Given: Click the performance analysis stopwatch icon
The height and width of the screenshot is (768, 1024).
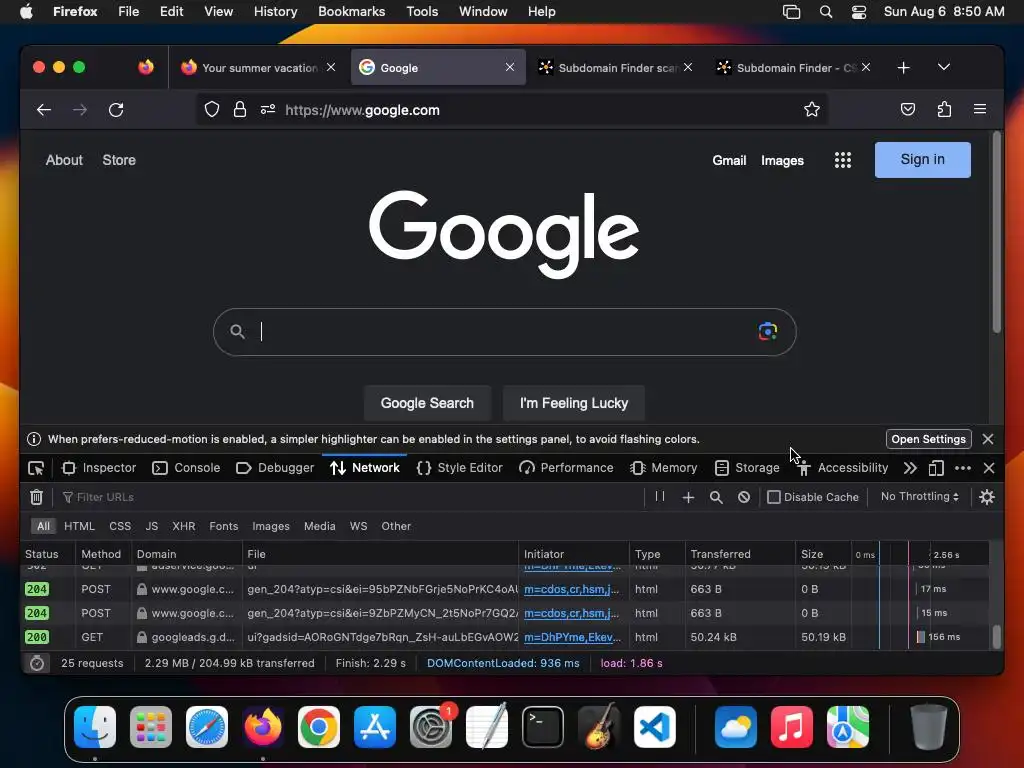Looking at the screenshot, I should (x=37, y=663).
